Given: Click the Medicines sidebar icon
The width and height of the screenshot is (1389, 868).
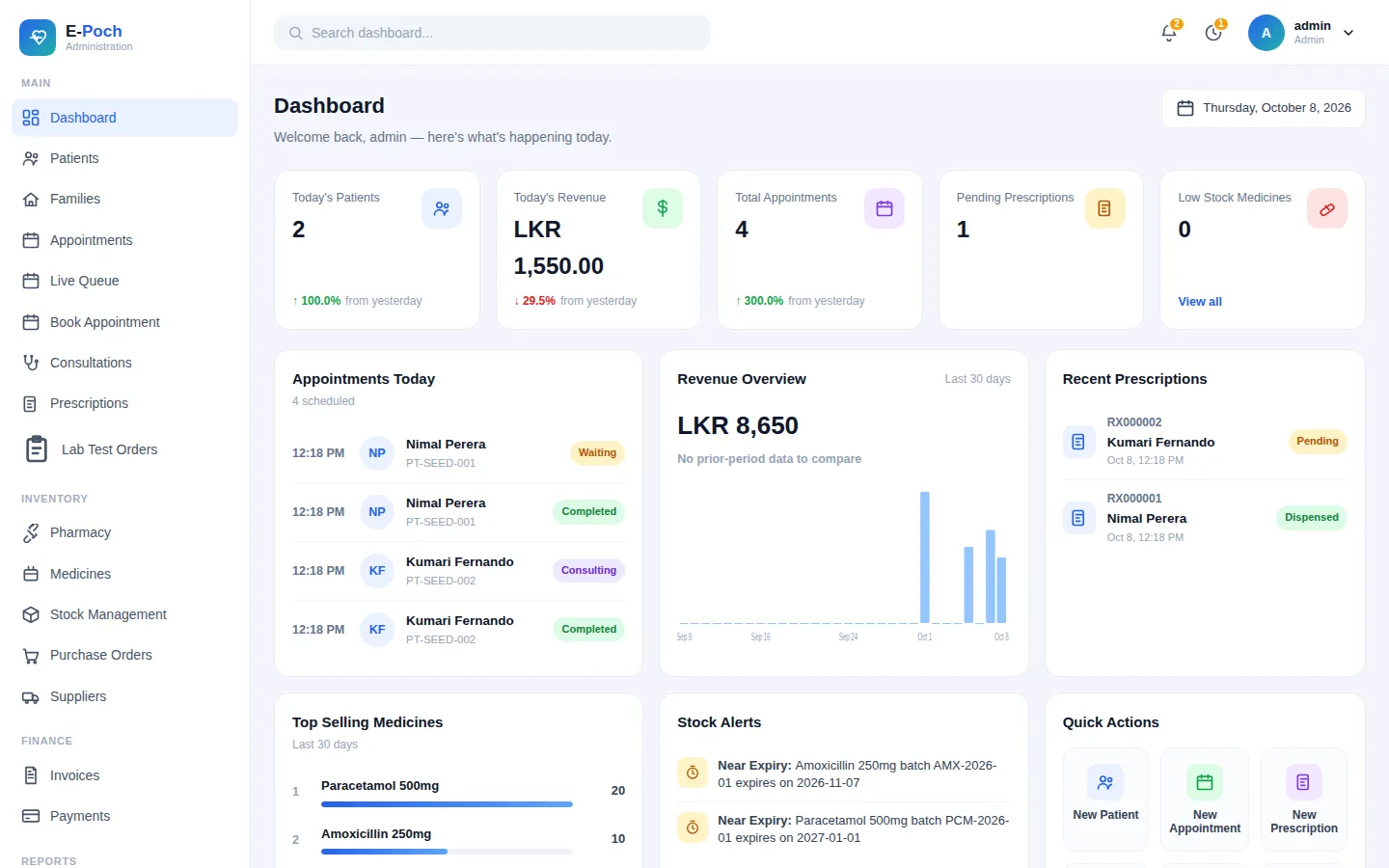Looking at the screenshot, I should [x=31, y=574].
